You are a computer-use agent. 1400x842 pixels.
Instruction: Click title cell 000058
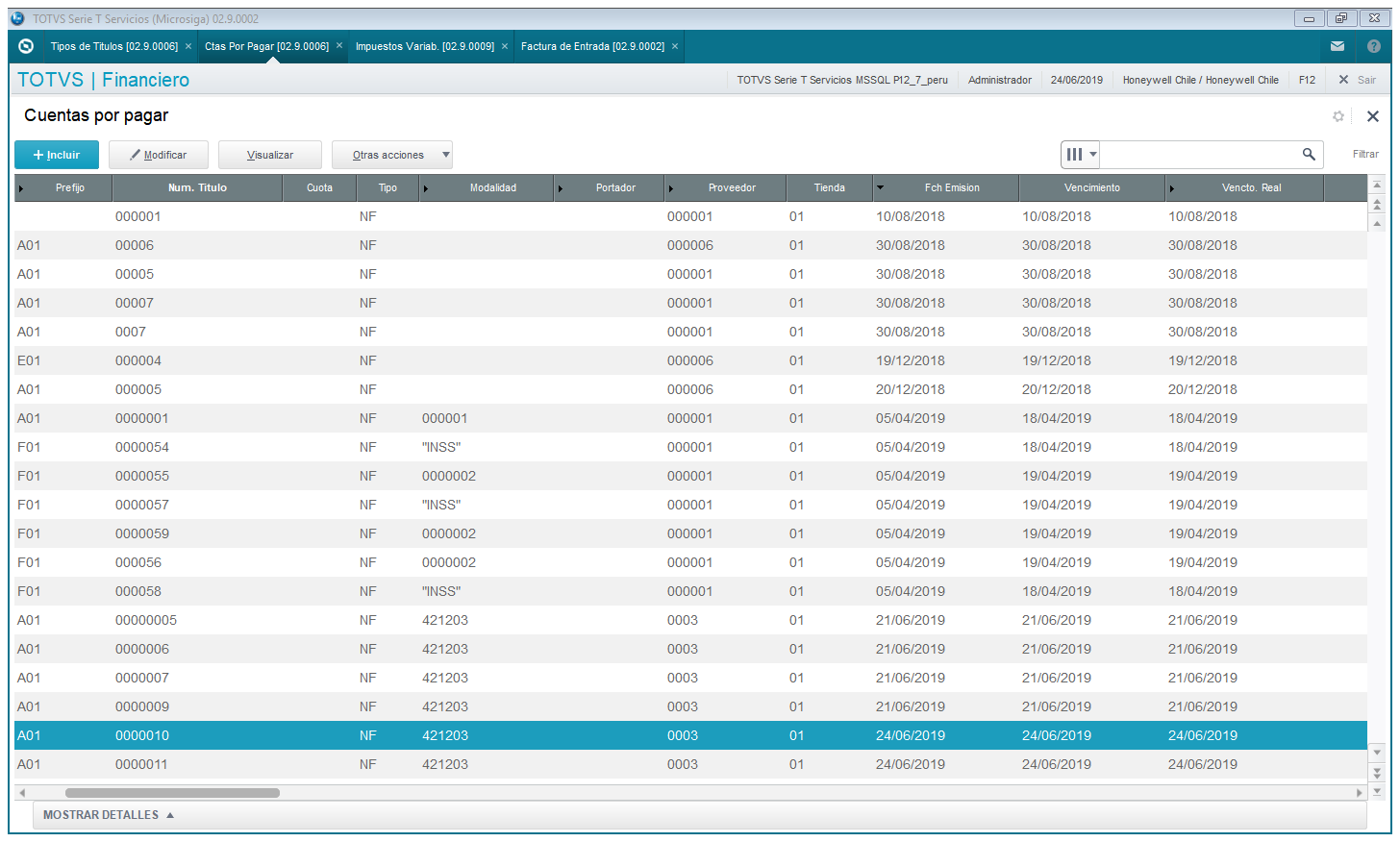[138, 591]
